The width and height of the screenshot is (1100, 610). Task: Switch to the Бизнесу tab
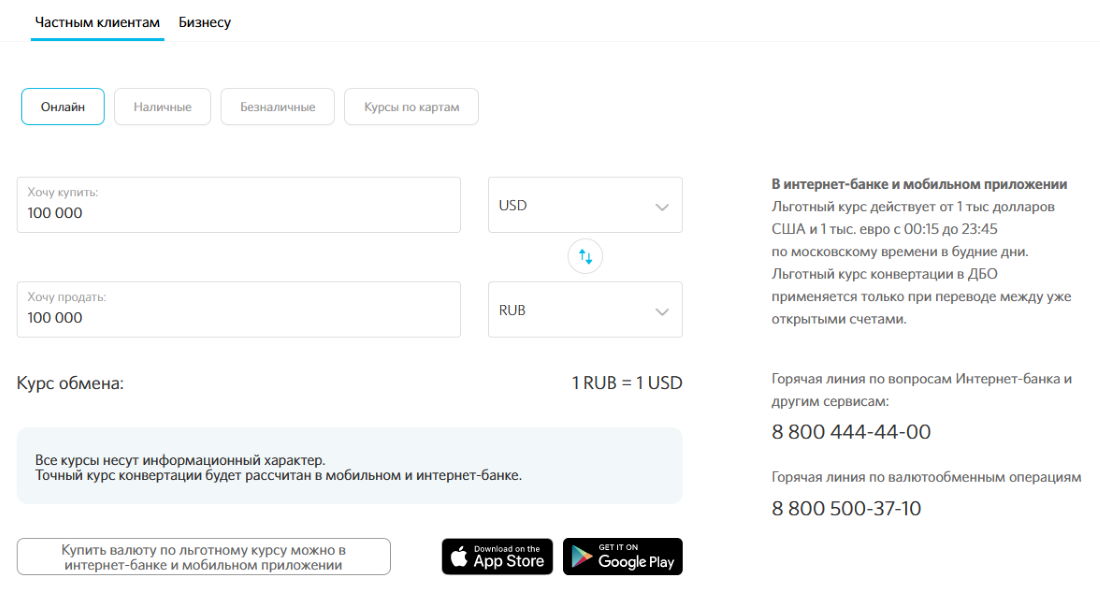[204, 22]
